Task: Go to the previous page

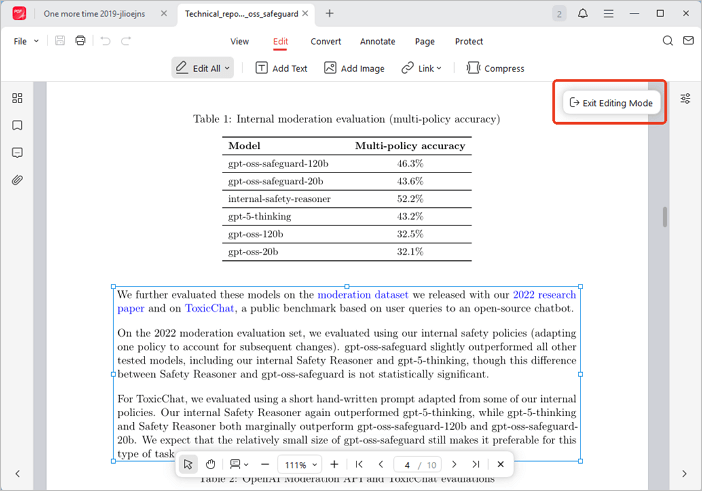Action: click(381, 464)
